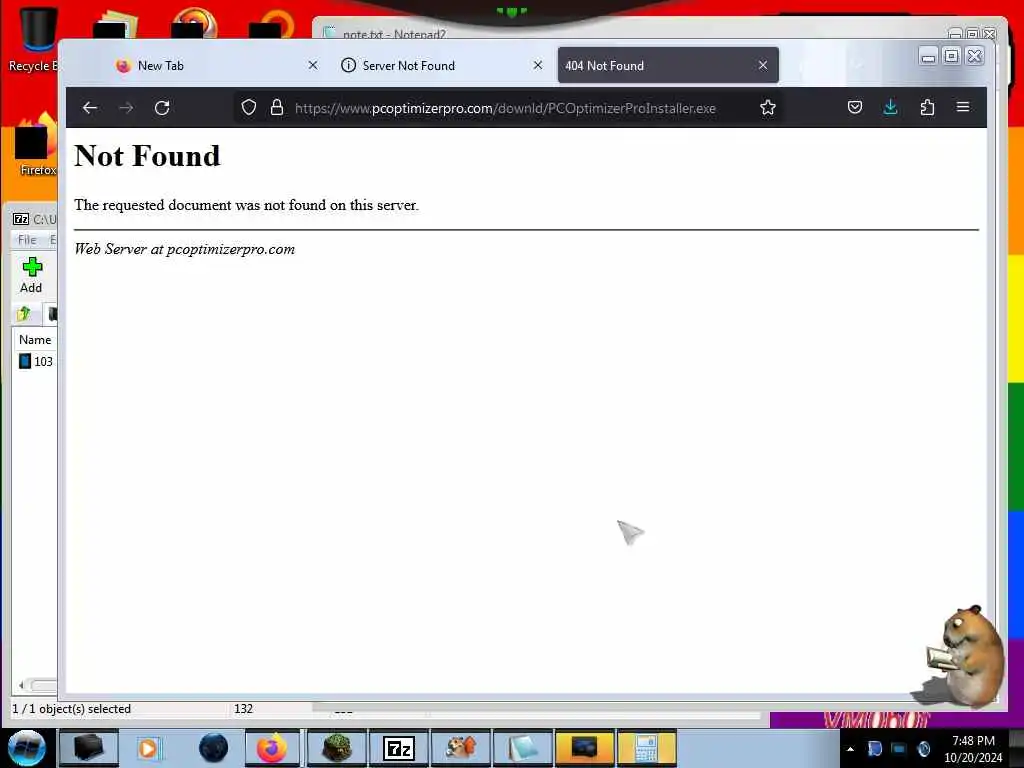The width and height of the screenshot is (1024, 768).
Task: Close the 404 Not Found tab
Action: [x=763, y=65]
